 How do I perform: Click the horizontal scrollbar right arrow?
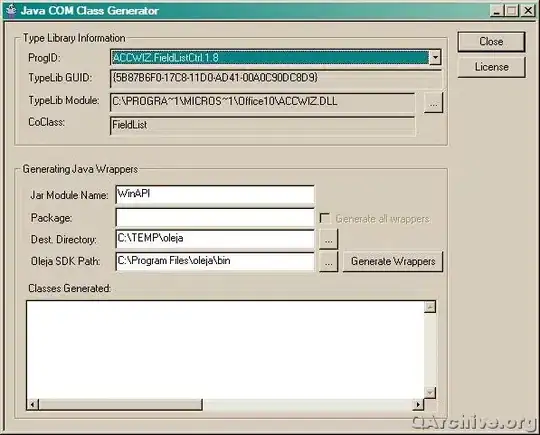pos(418,405)
